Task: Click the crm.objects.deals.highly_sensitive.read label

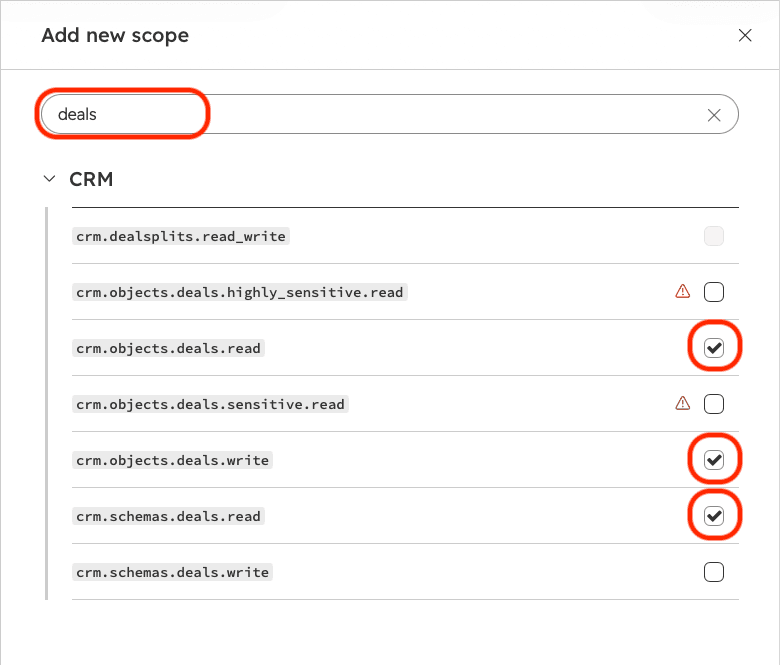Action: click(x=240, y=292)
